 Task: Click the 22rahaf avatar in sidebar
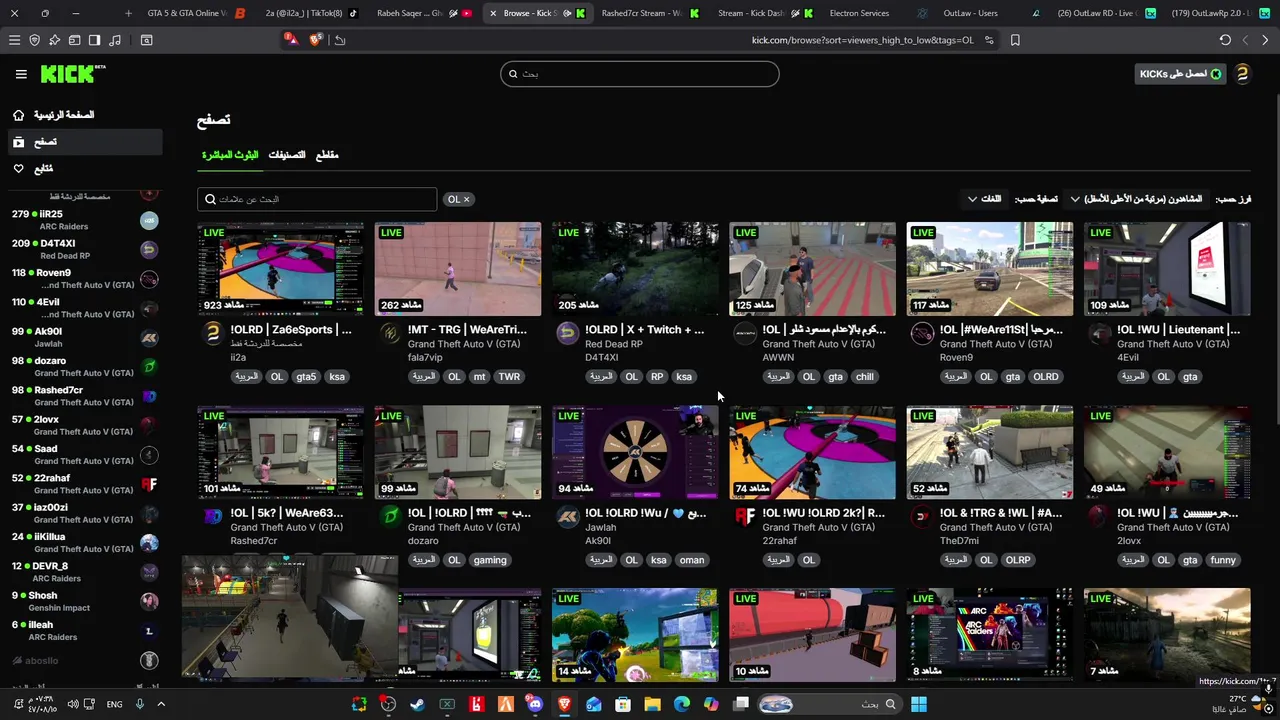tap(149, 484)
